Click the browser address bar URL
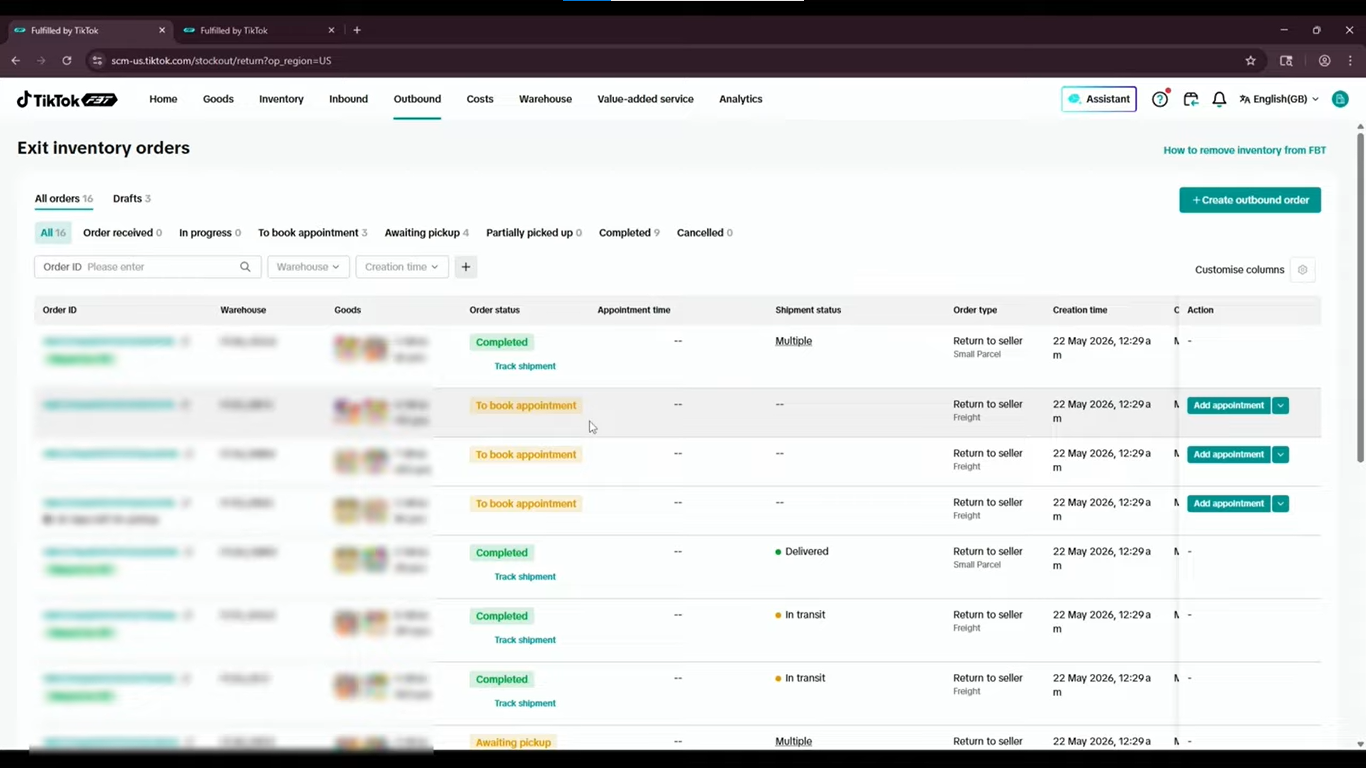1366x768 pixels. pos(221,61)
